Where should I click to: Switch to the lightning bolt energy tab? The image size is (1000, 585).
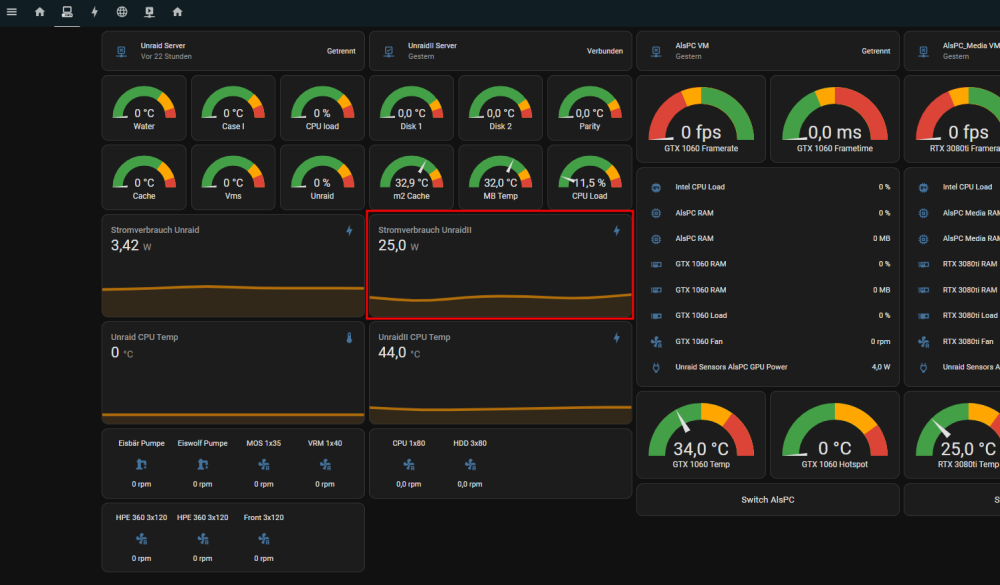pos(94,12)
